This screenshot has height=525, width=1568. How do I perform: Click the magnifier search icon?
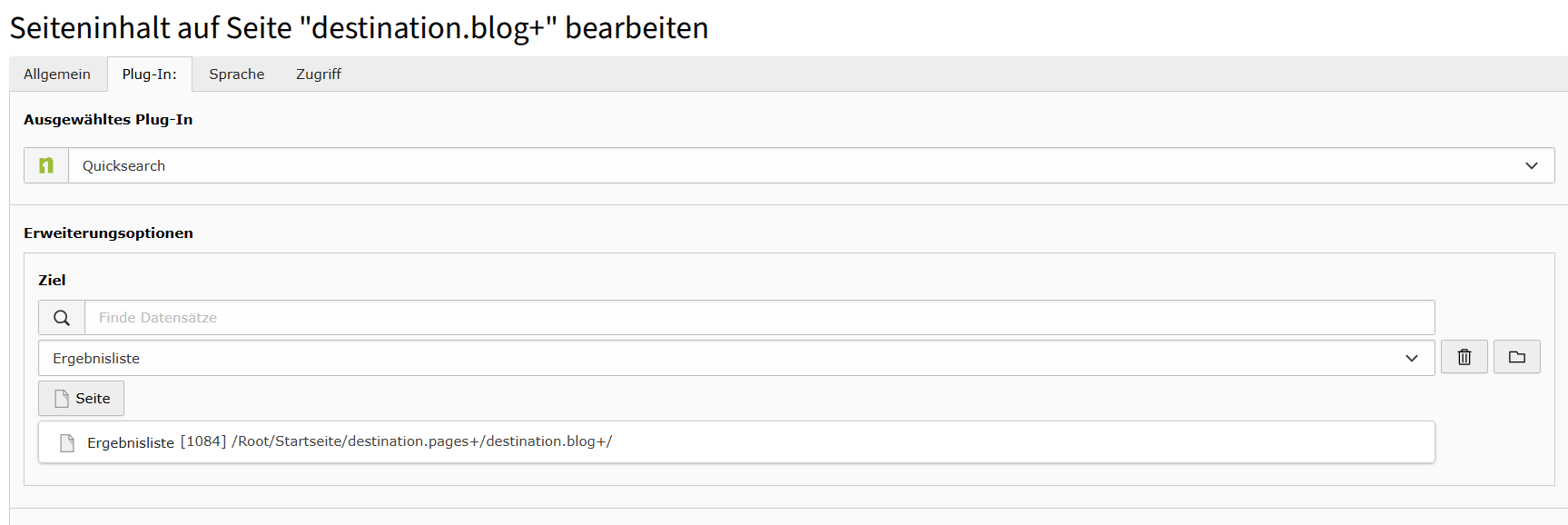click(x=62, y=318)
